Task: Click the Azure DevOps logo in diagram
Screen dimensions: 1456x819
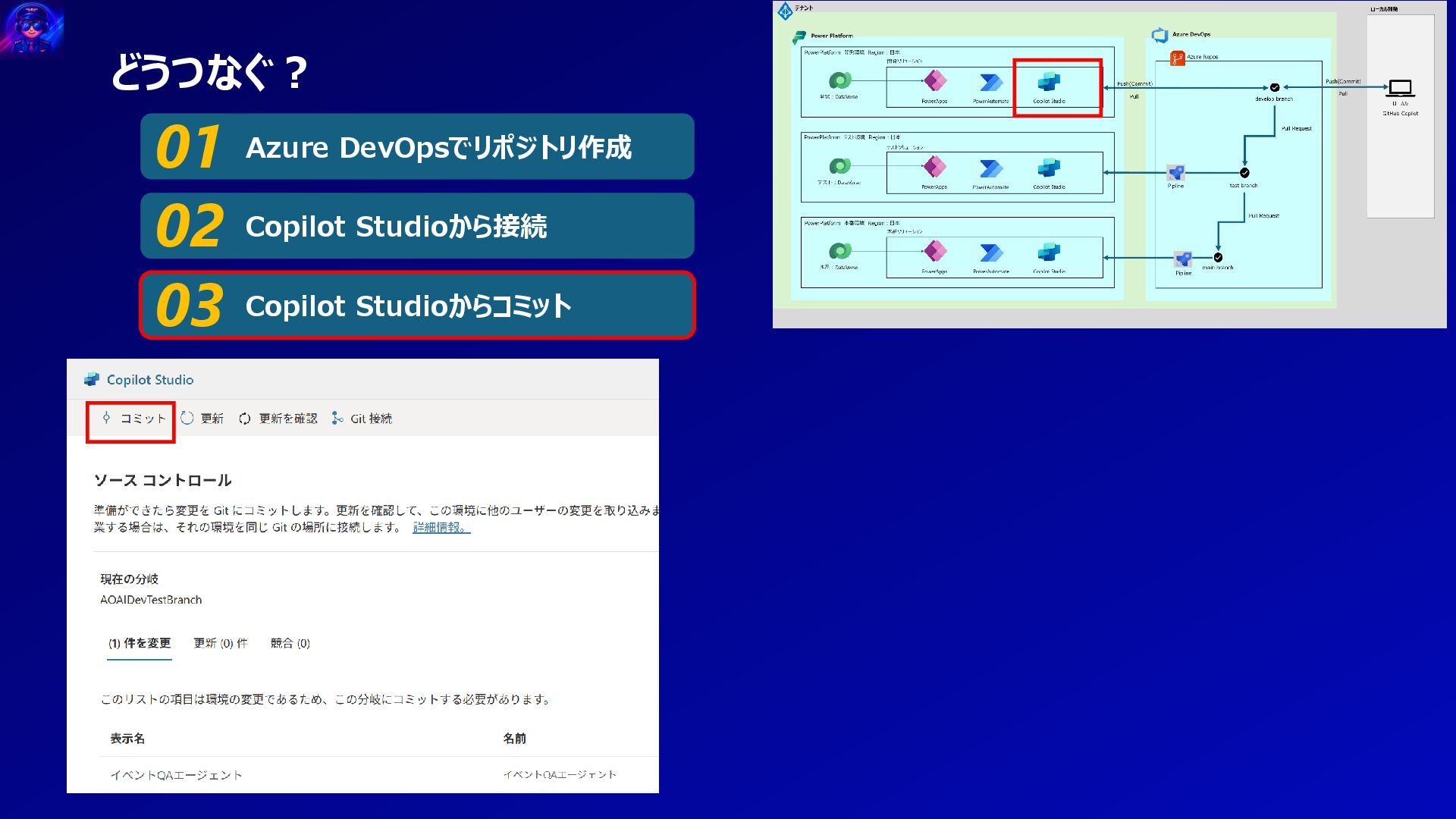Action: click(1159, 35)
